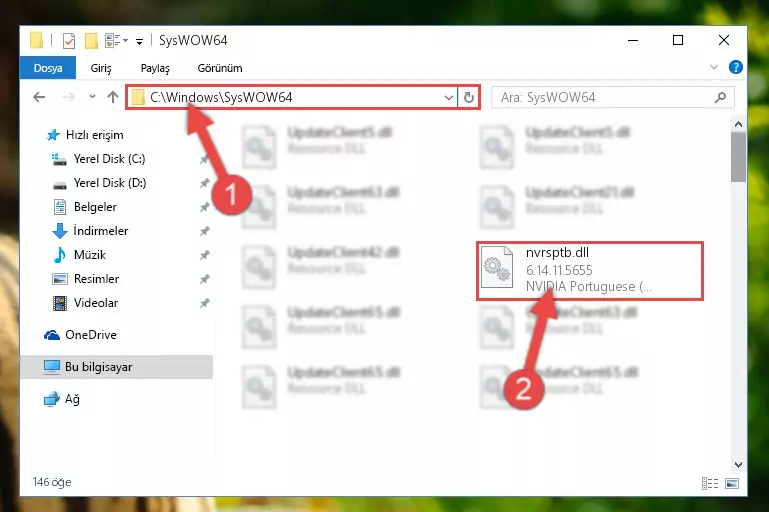Switch to large icons view in status bar

pyautogui.click(x=732, y=484)
